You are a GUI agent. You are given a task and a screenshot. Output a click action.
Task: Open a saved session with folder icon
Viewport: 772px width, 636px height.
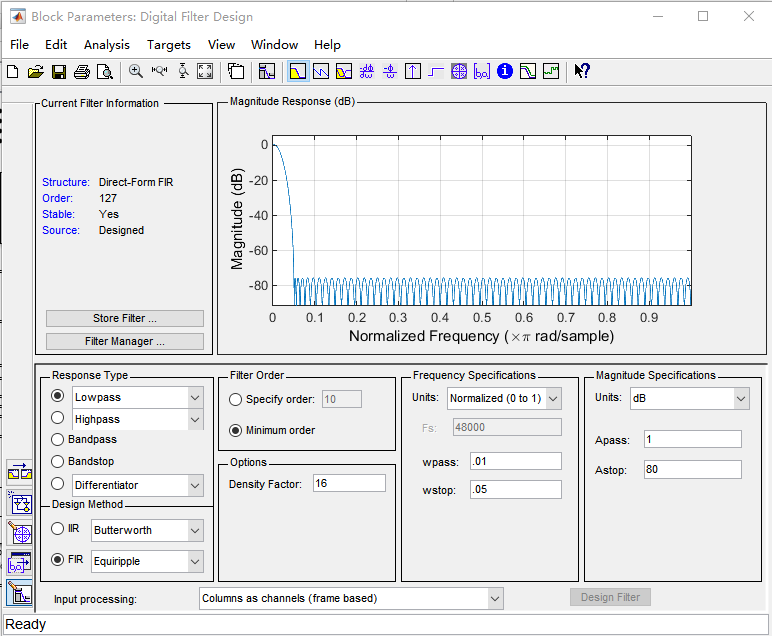pyautogui.click(x=35, y=72)
